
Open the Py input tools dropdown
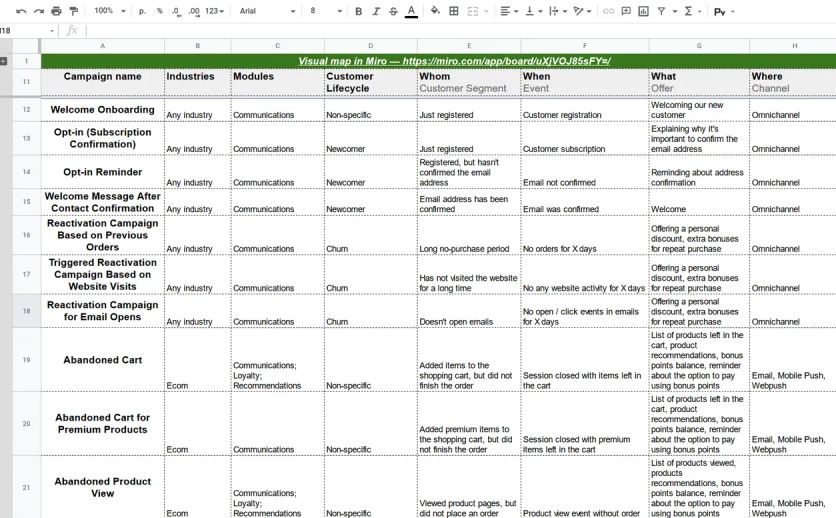[724, 11]
